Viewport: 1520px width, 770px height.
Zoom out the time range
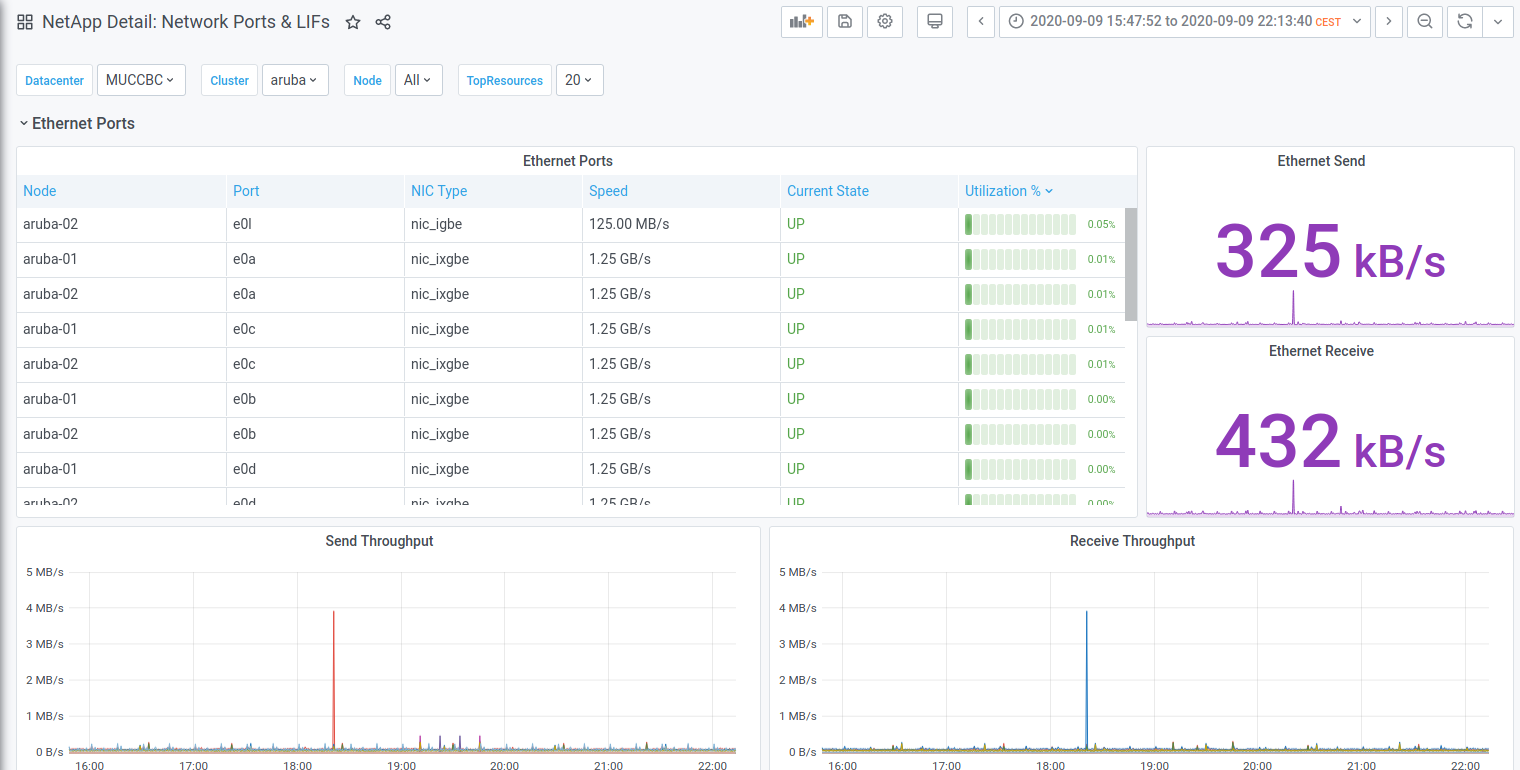1425,22
